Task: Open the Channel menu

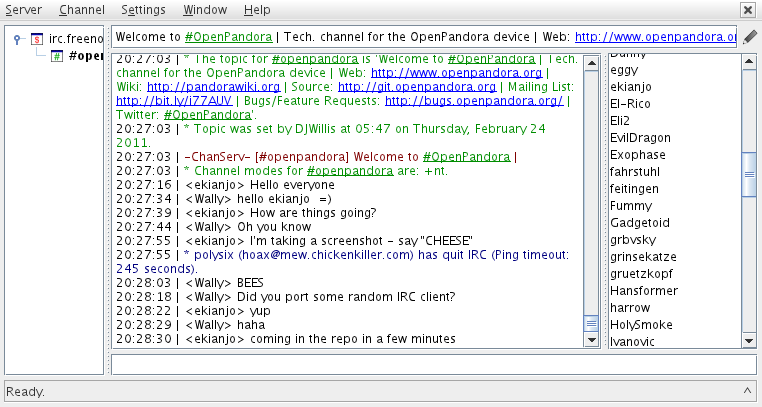Action: tap(82, 10)
